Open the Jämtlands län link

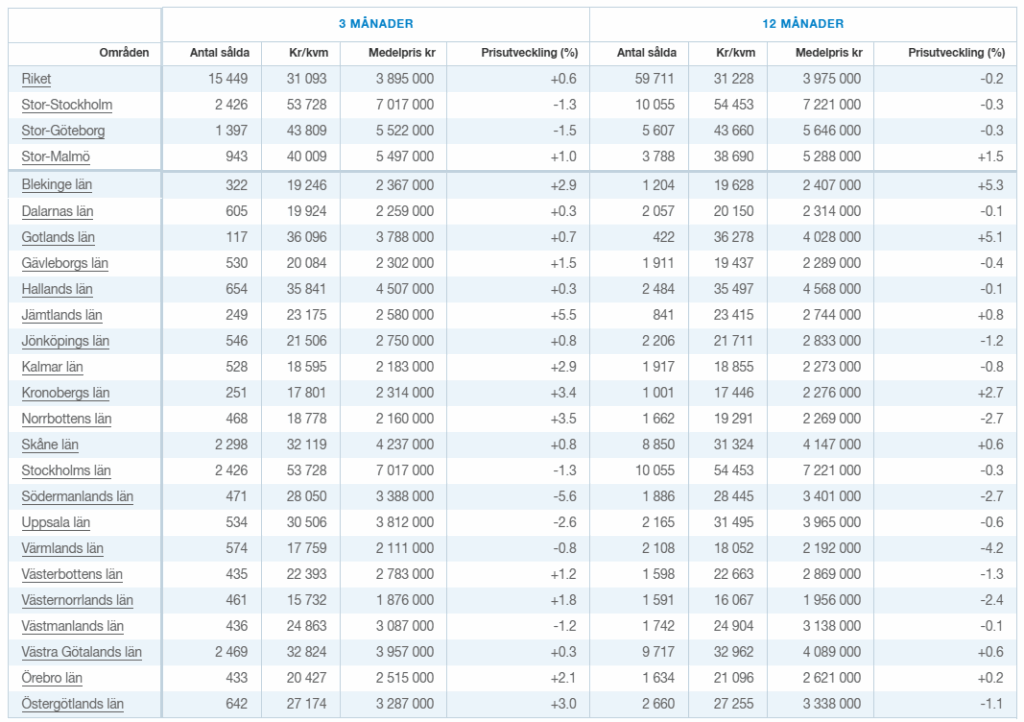61,315
